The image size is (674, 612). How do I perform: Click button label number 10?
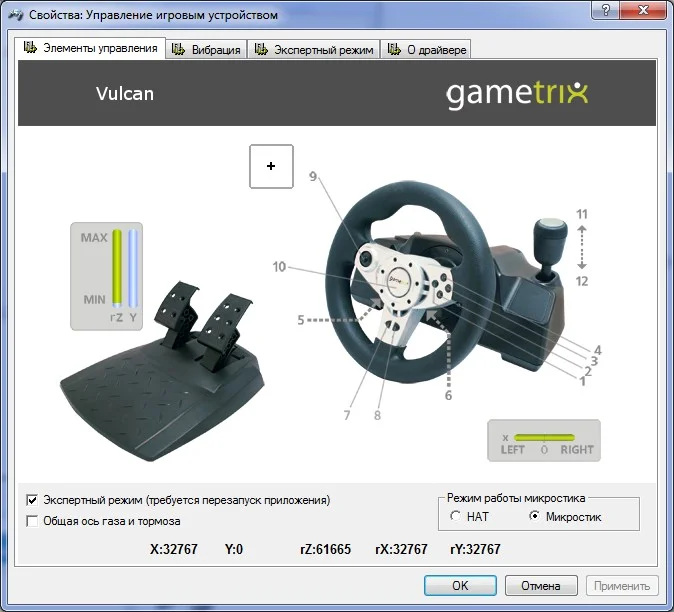point(279,267)
